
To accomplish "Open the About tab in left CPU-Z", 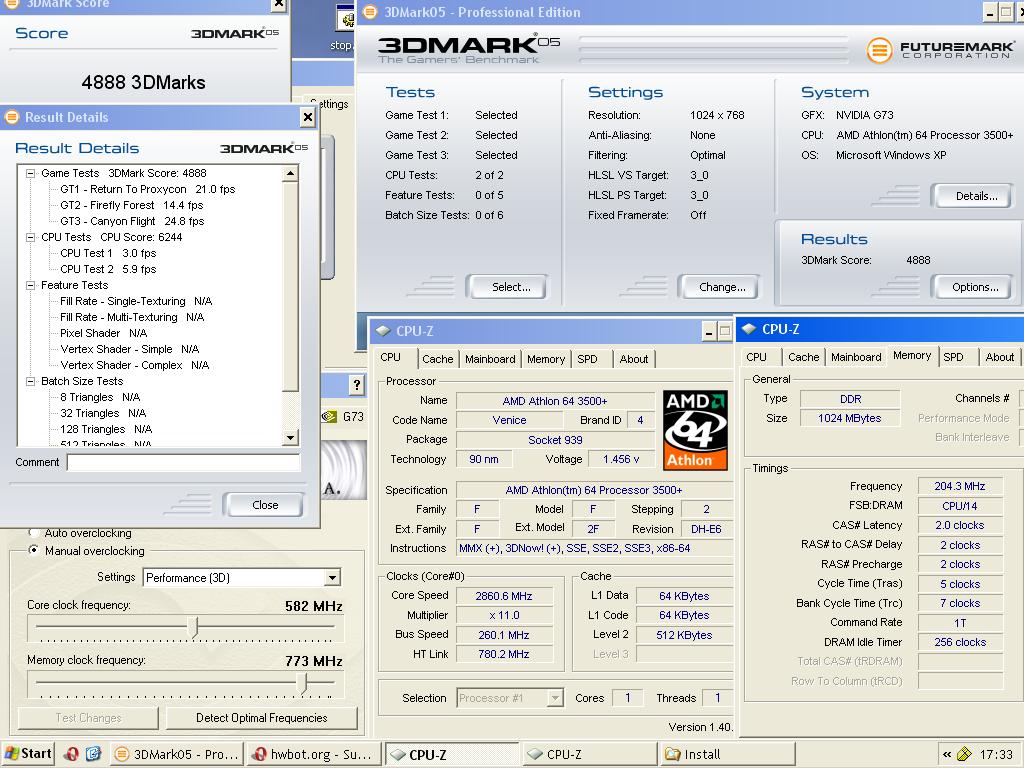I will (x=633, y=359).
